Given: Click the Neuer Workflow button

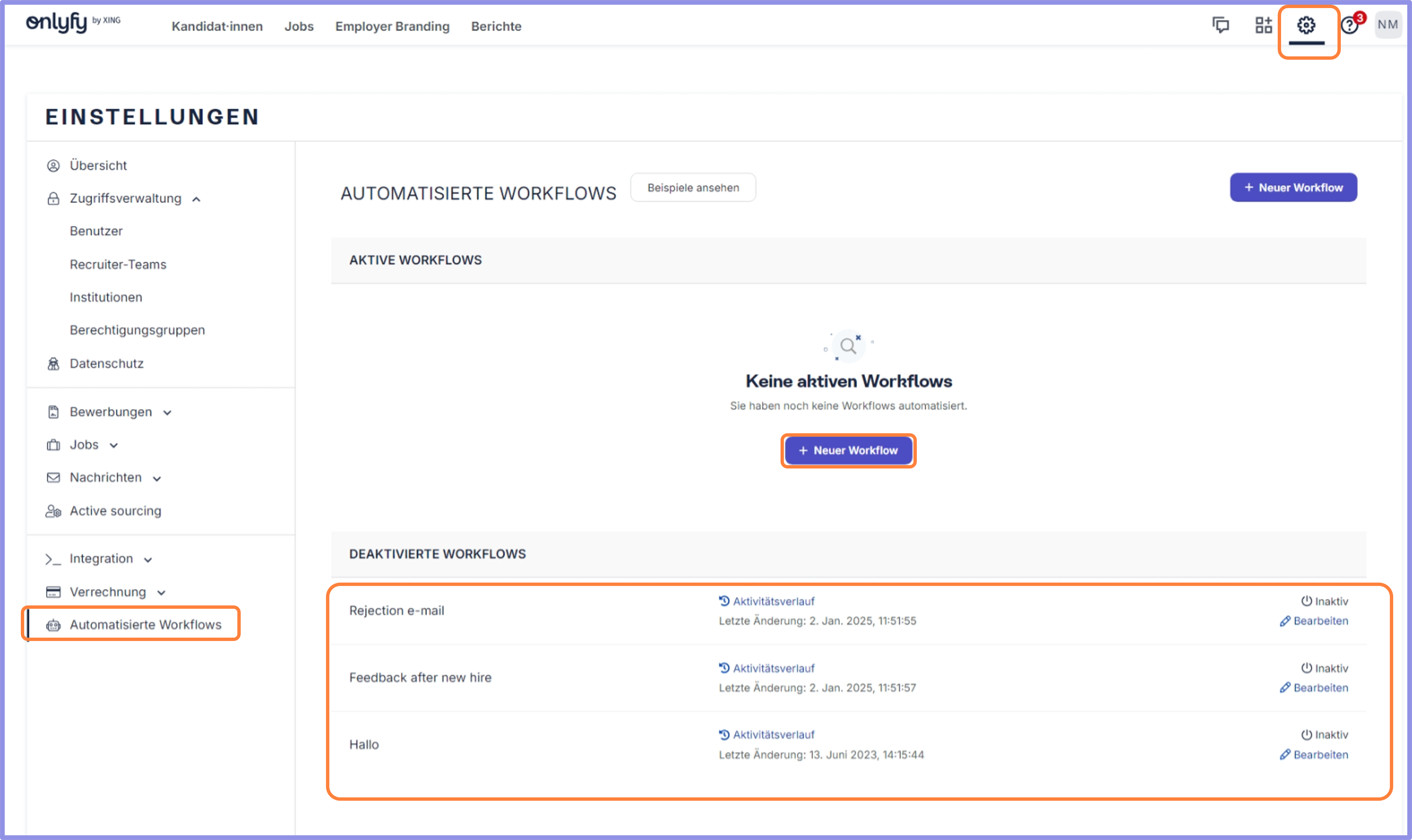Looking at the screenshot, I should pos(848,451).
